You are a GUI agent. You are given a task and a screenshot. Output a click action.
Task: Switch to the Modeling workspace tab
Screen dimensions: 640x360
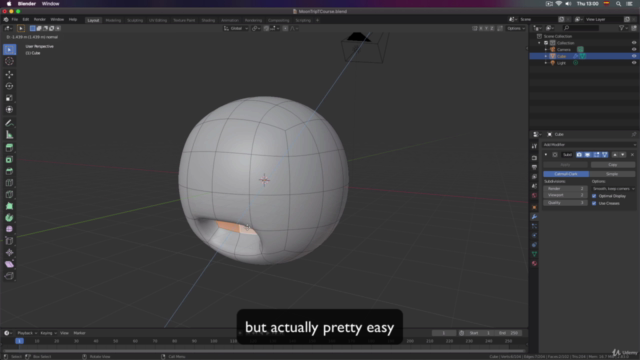click(113, 20)
